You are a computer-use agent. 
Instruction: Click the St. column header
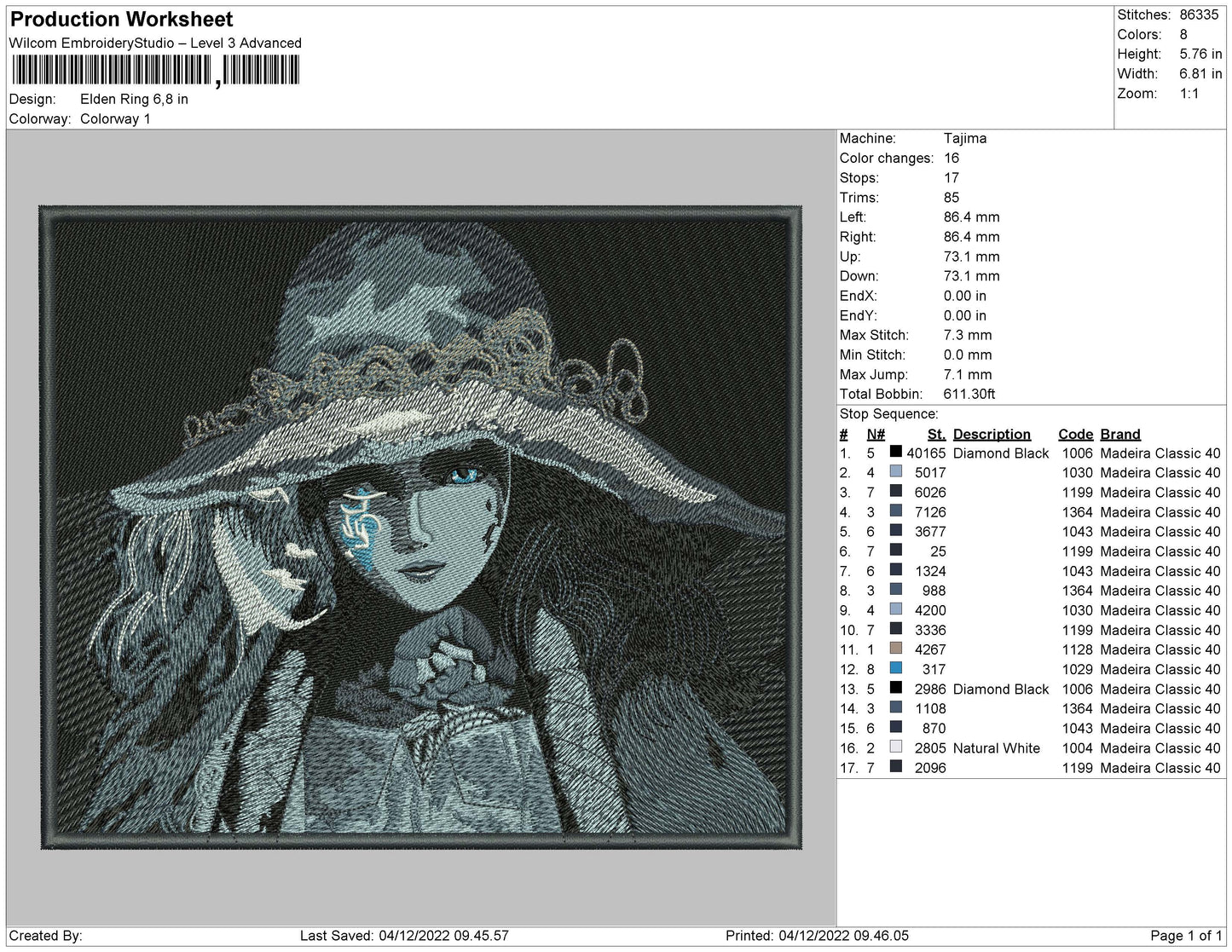click(936, 434)
